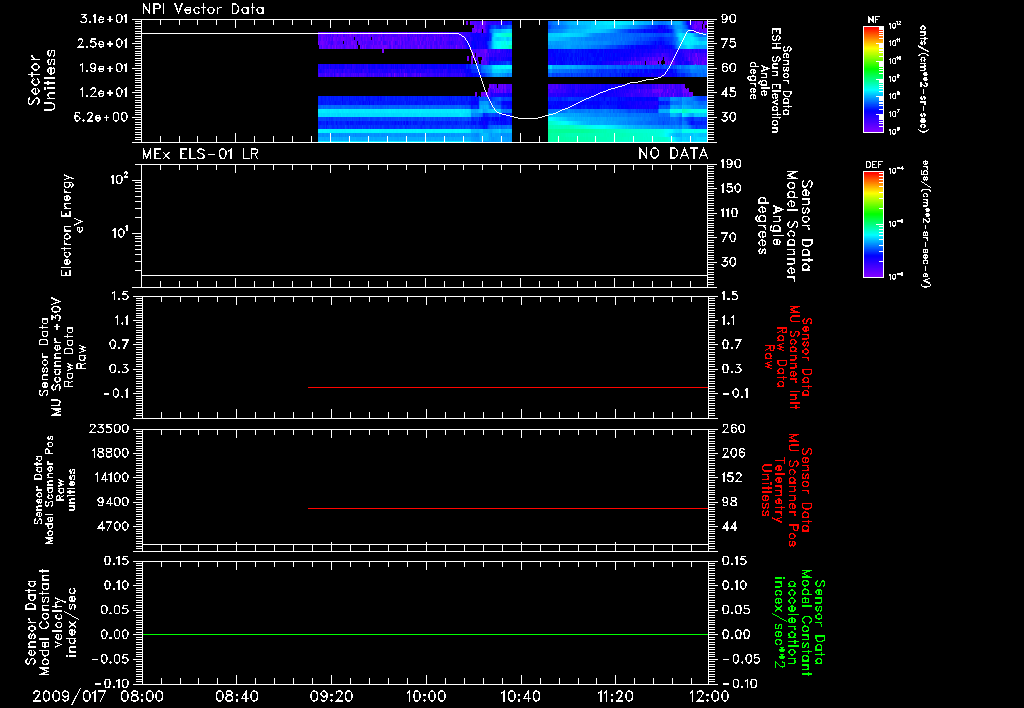
Task: Click the DEF energy-flux color bar
Action: click(873, 224)
